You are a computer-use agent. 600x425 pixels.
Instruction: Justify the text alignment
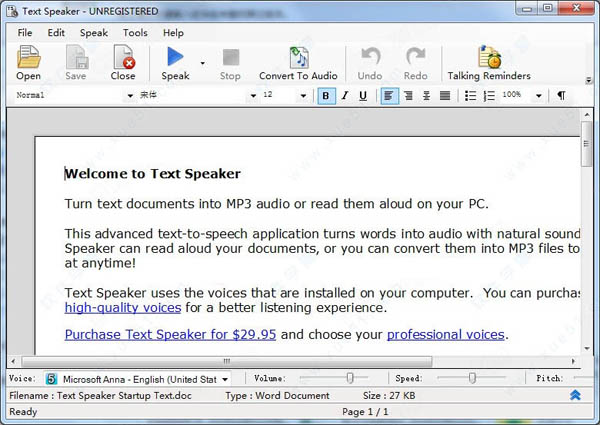[x=445, y=96]
